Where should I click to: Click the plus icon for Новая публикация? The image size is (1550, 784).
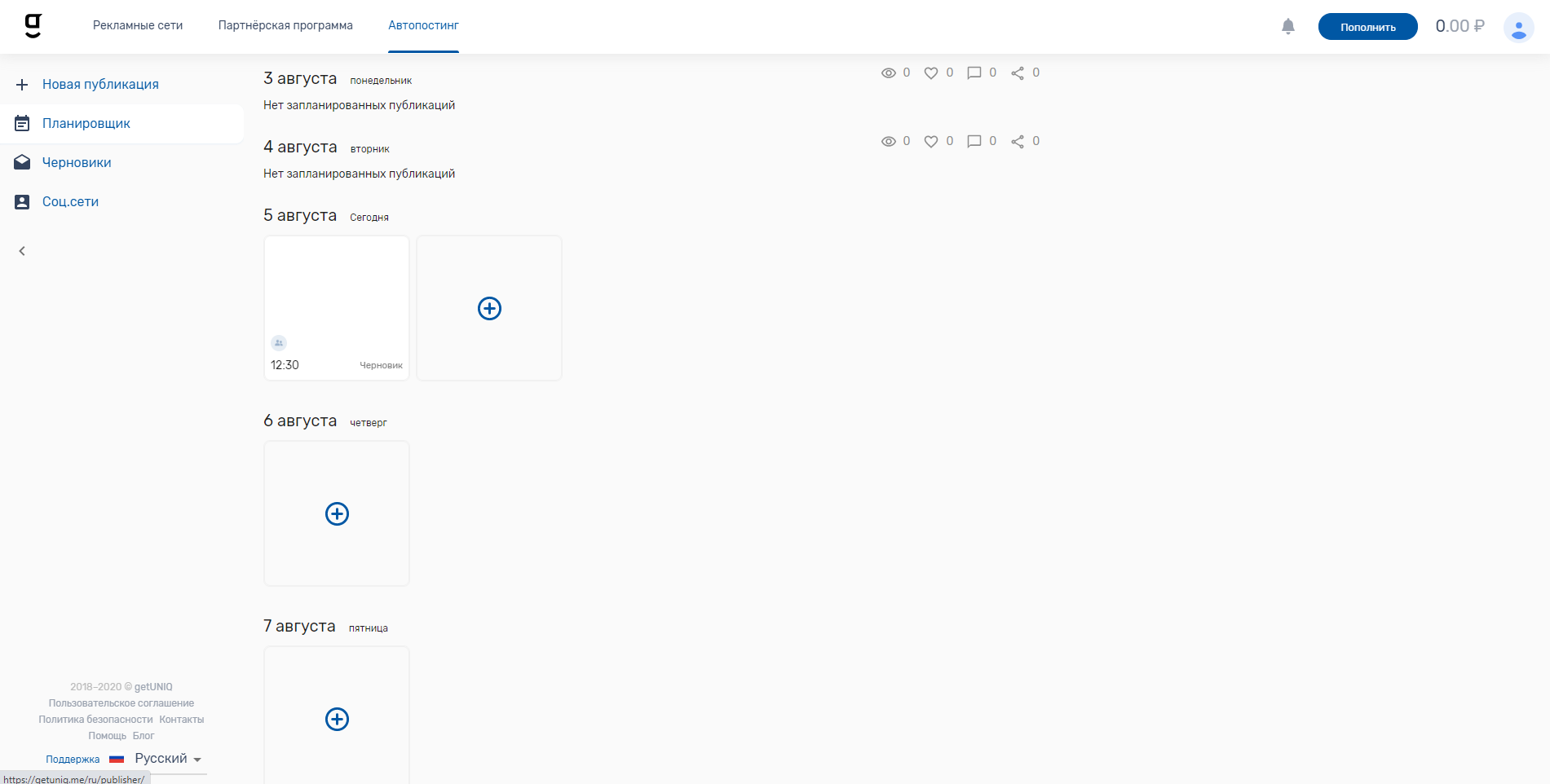(22, 85)
